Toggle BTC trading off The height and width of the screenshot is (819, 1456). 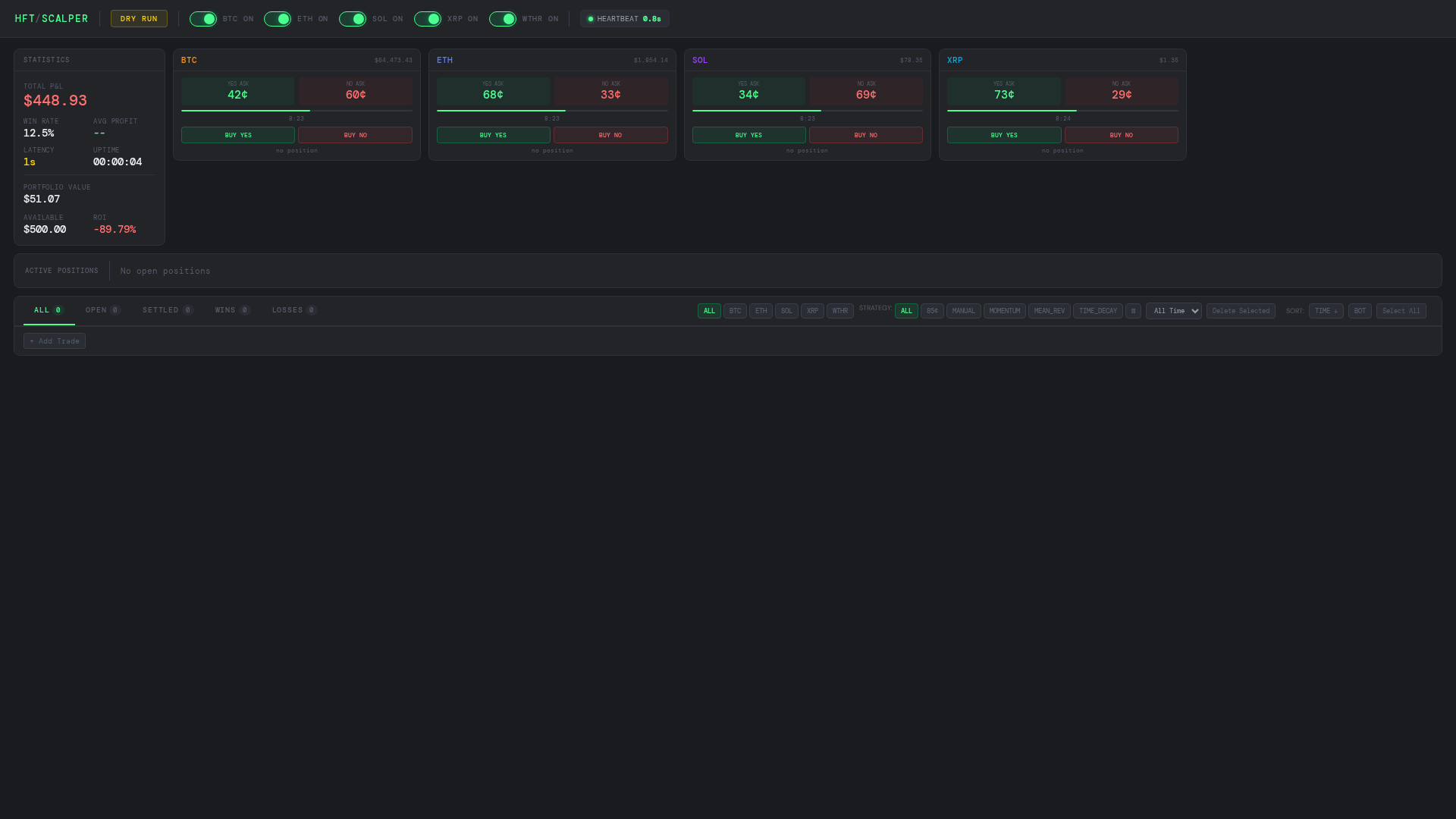coord(203,19)
